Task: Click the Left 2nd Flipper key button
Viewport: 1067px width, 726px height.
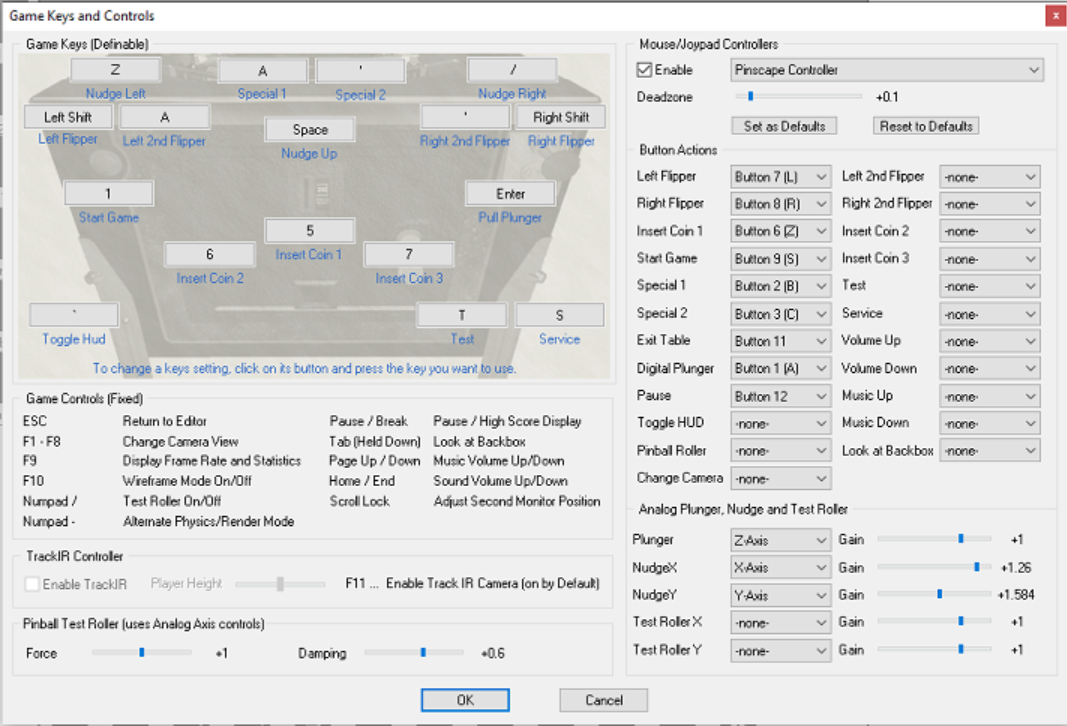Action: [165, 117]
